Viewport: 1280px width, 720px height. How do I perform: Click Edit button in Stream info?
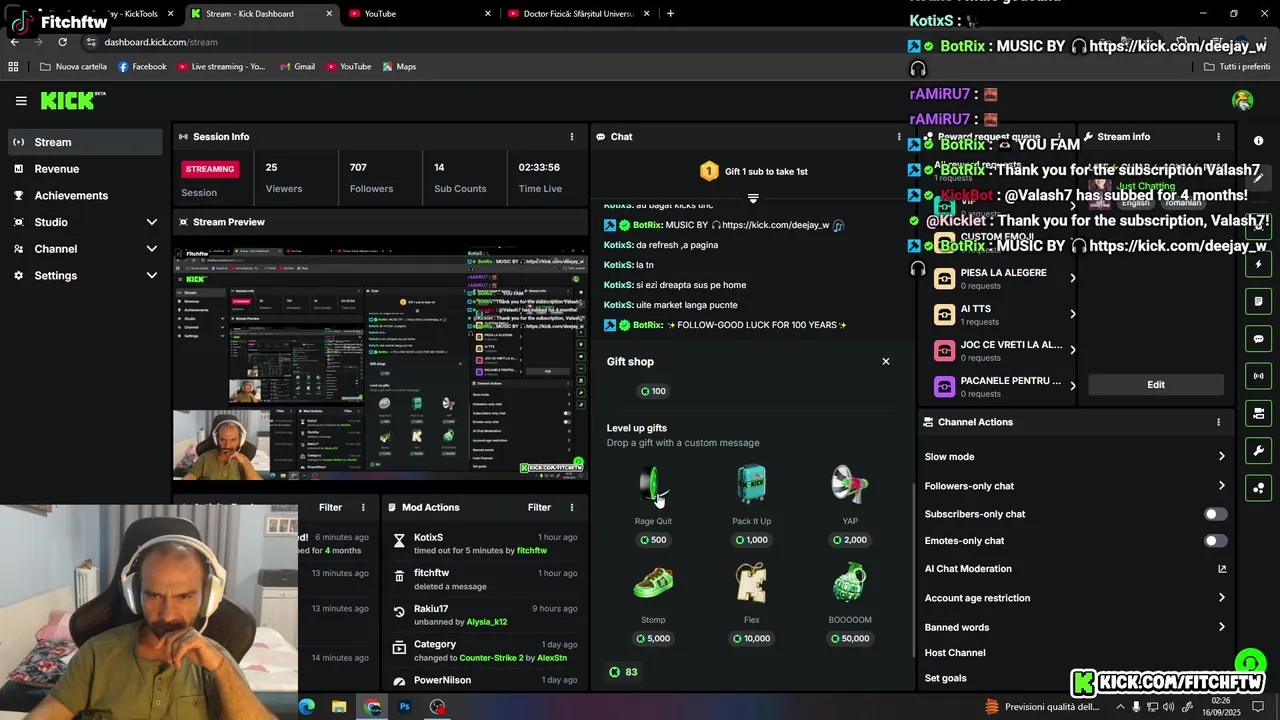pos(1155,385)
